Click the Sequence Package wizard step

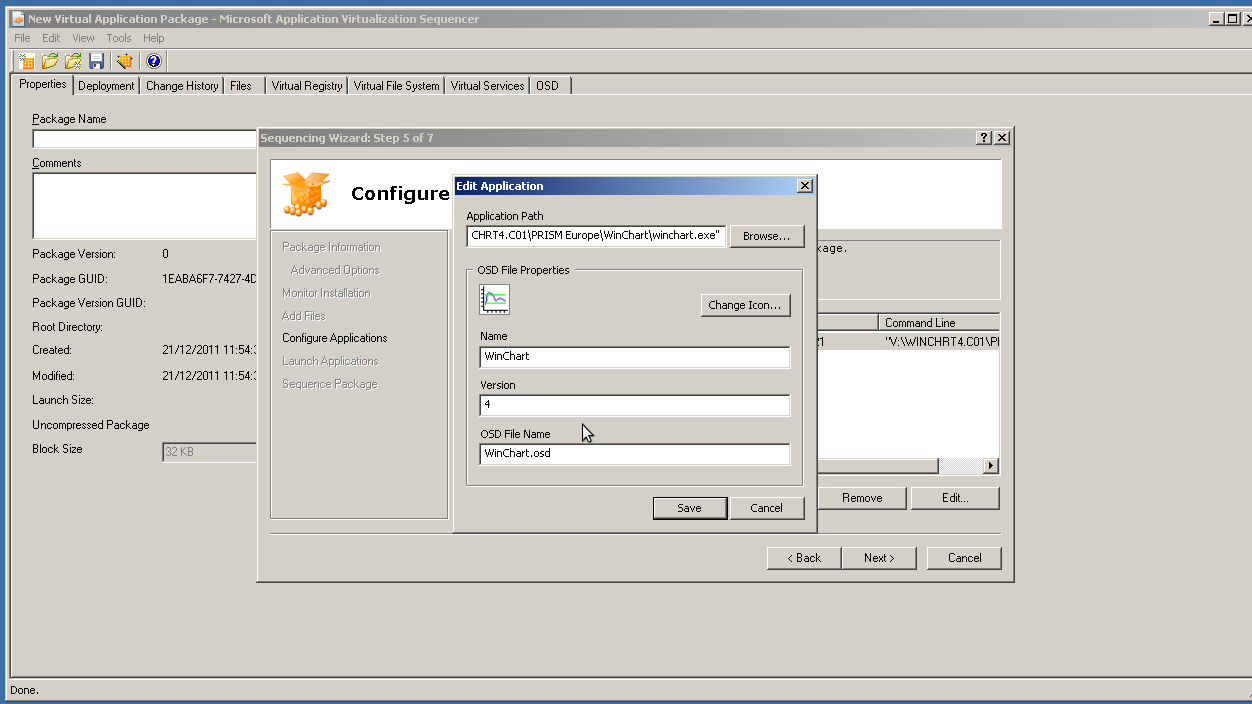click(x=330, y=384)
